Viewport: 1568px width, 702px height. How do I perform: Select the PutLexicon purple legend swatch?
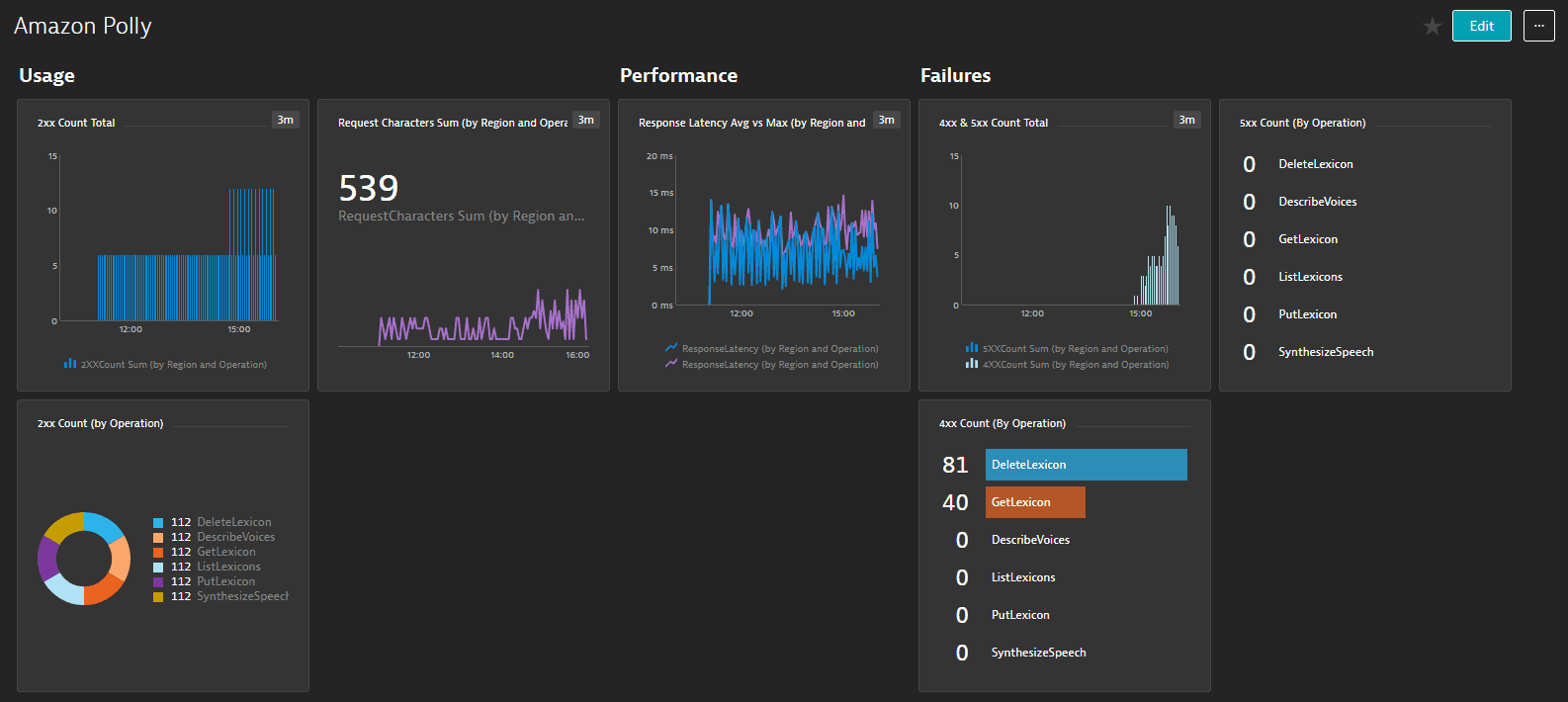pyautogui.click(x=158, y=582)
